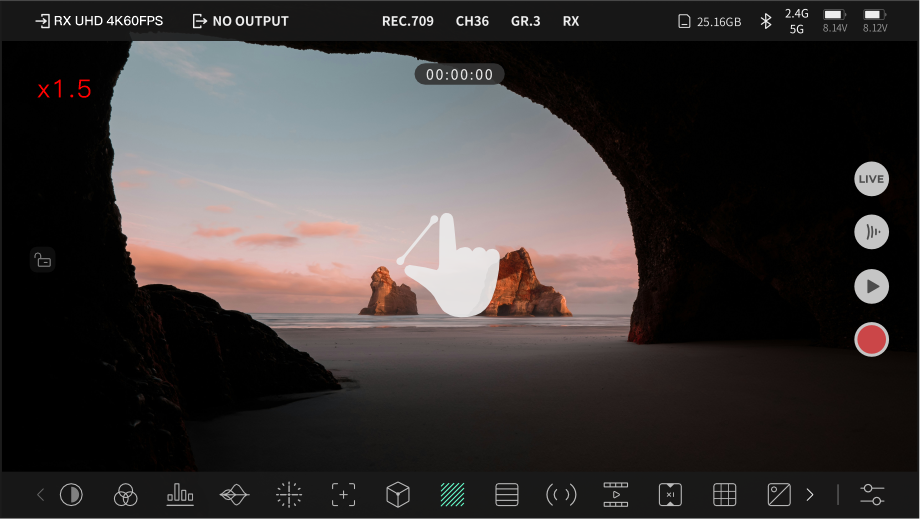Select the x1 anamorphic desqueeze icon
920x519 pixels.
pos(670,495)
